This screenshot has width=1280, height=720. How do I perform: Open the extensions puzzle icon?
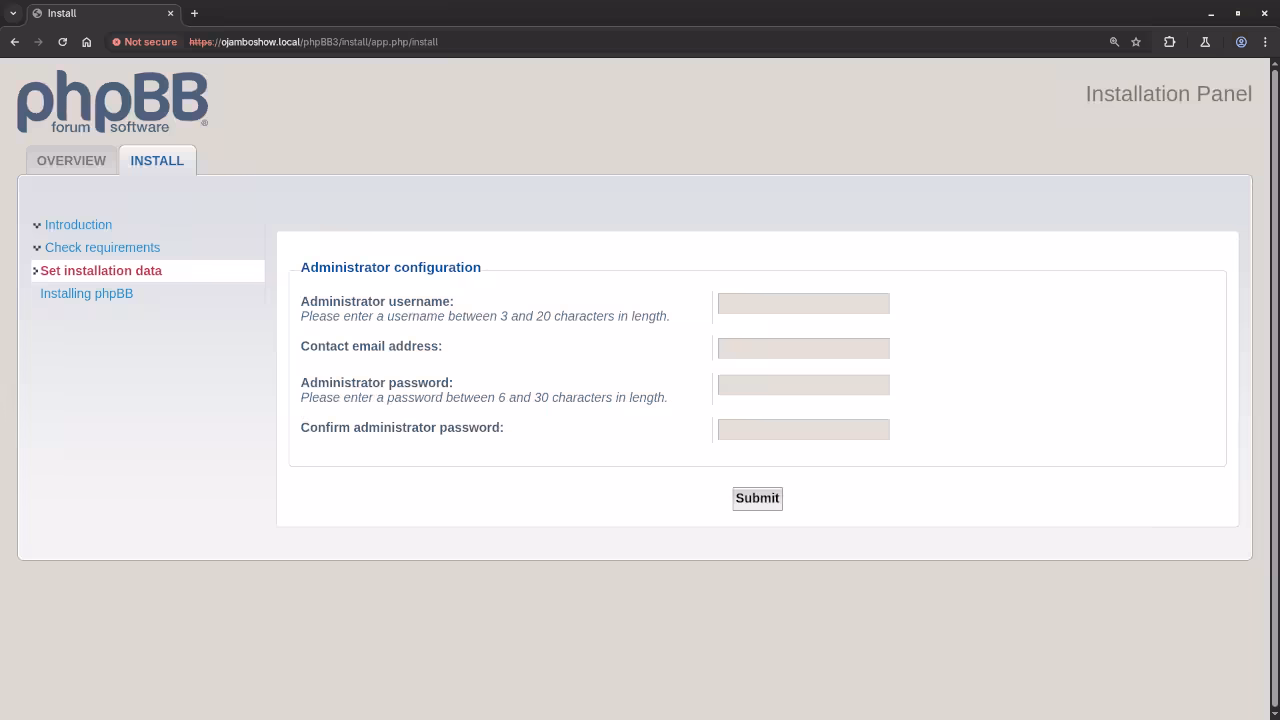(x=1169, y=42)
